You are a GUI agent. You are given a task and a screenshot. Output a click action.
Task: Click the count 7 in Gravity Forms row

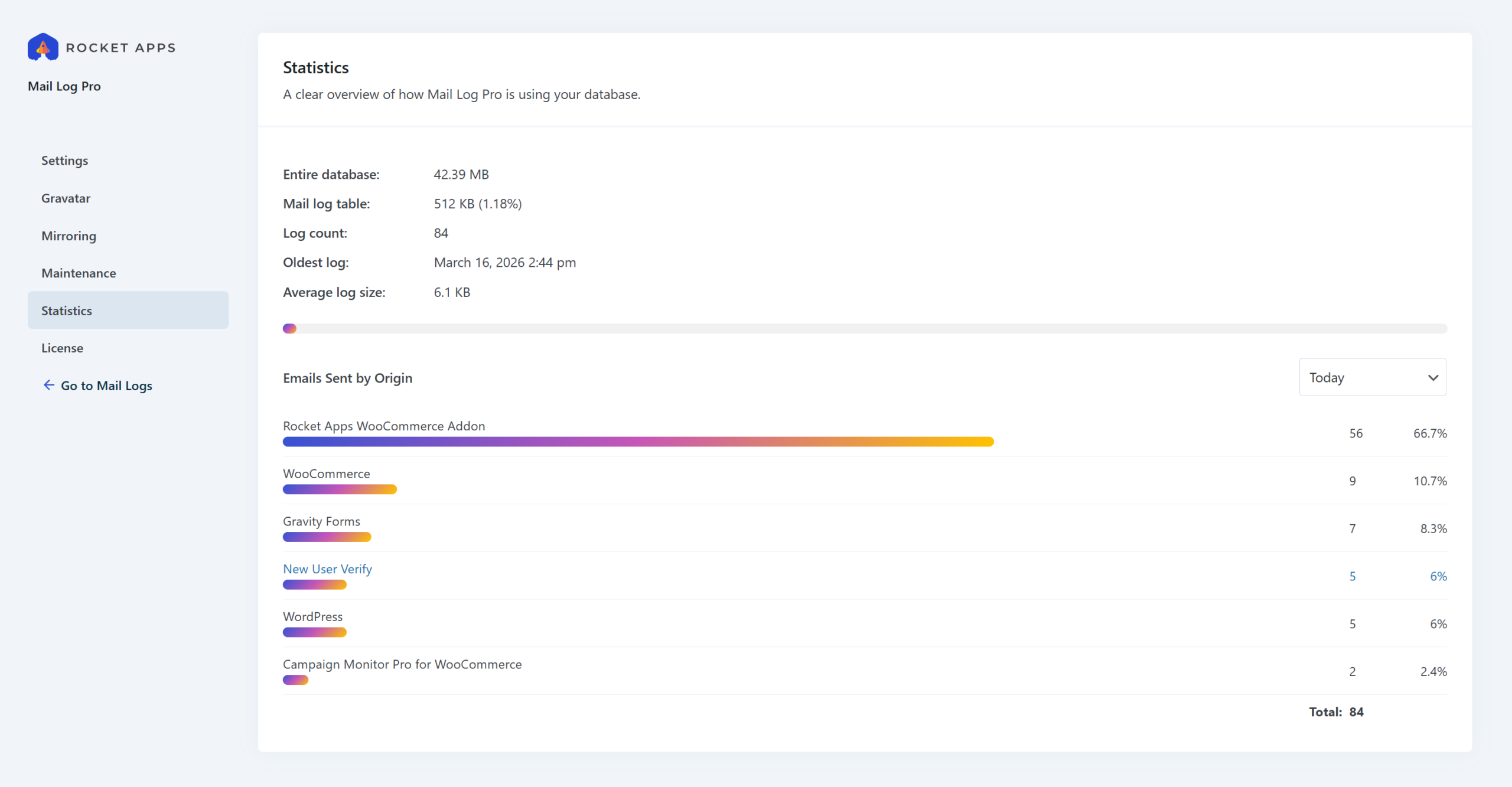point(1353,529)
